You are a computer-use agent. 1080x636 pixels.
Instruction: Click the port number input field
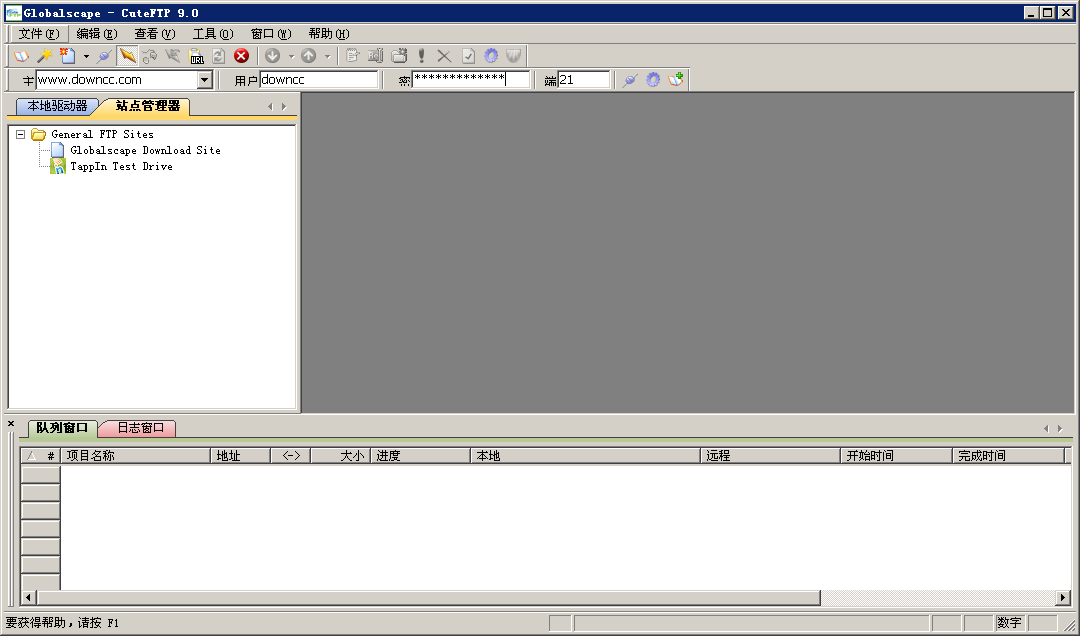click(583, 80)
